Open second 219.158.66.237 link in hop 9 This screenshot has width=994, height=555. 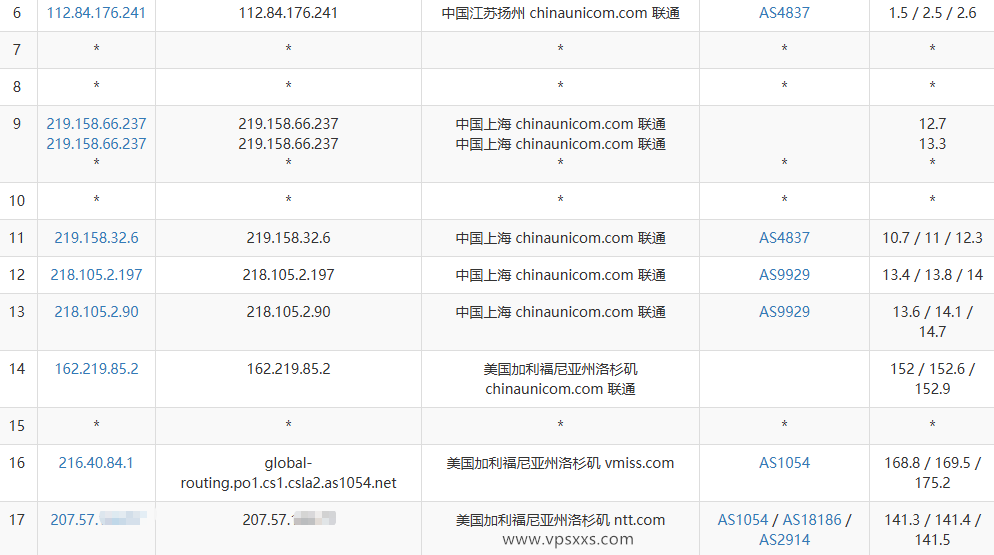click(x=96, y=144)
